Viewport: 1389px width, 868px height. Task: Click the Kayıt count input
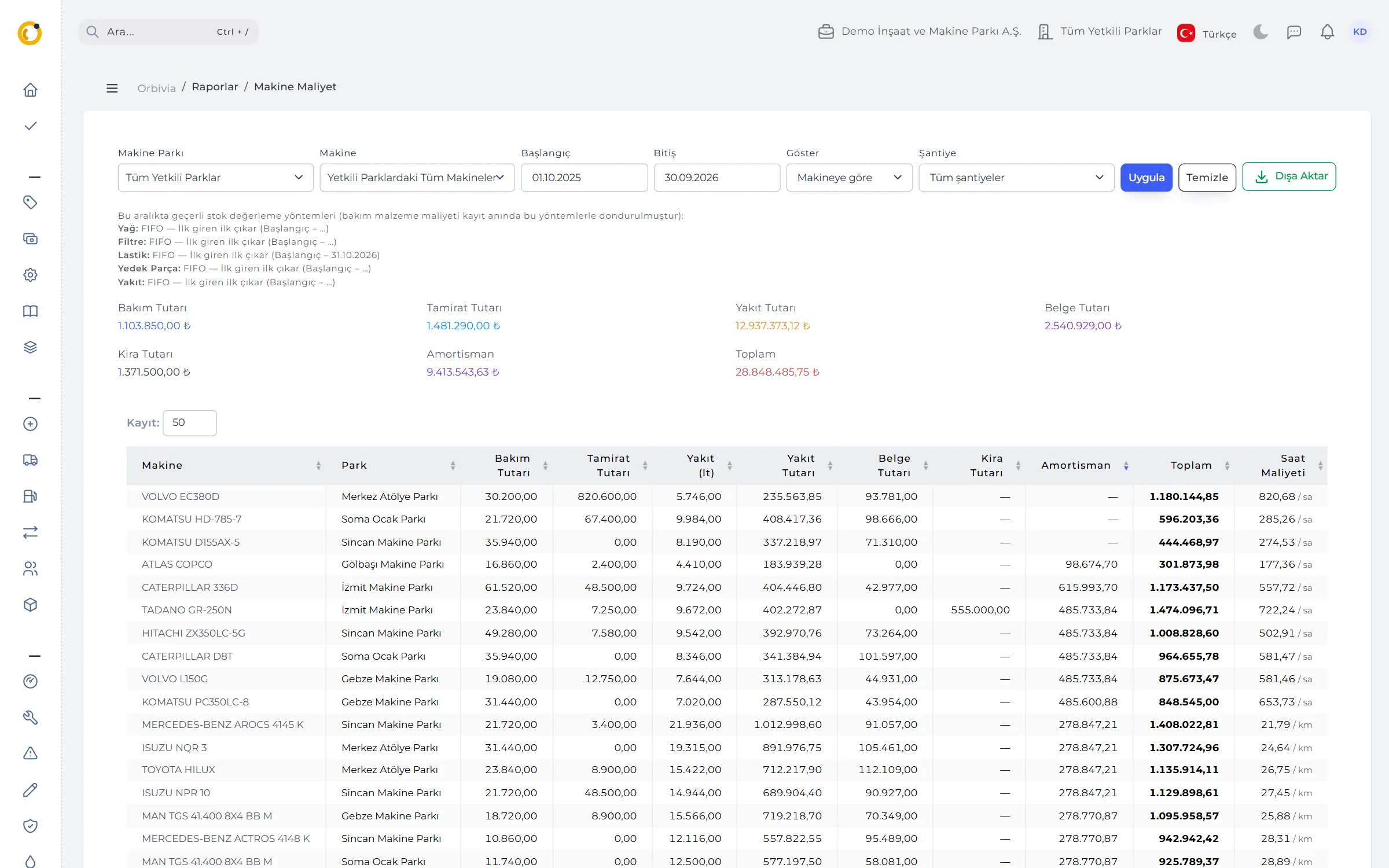tap(190, 423)
